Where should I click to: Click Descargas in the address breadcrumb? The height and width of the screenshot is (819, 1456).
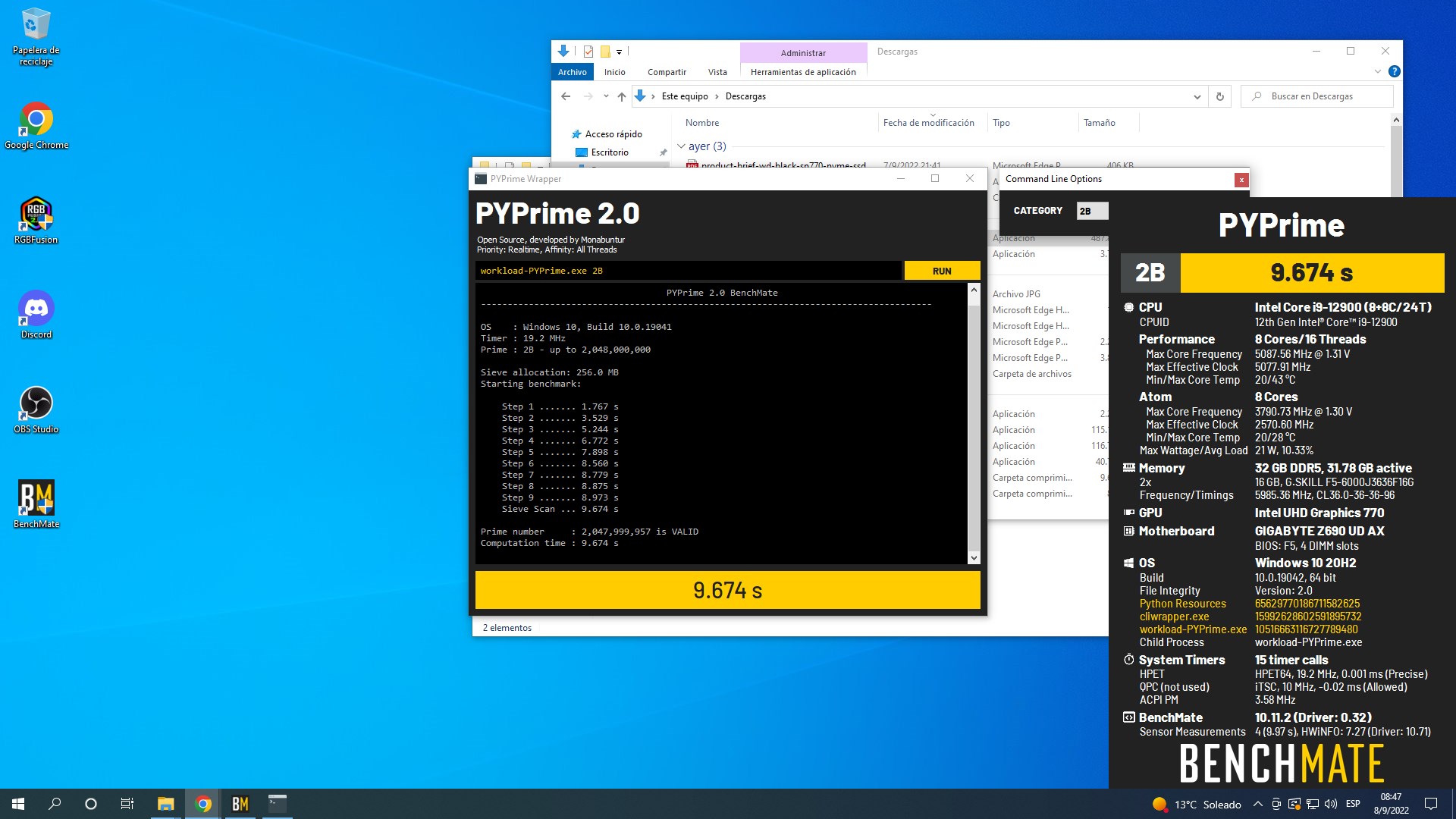point(745,96)
